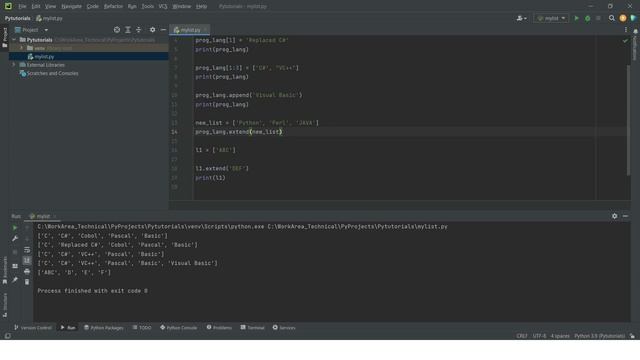The width and height of the screenshot is (640, 360).
Task: Open the Window menu
Action: point(182,7)
